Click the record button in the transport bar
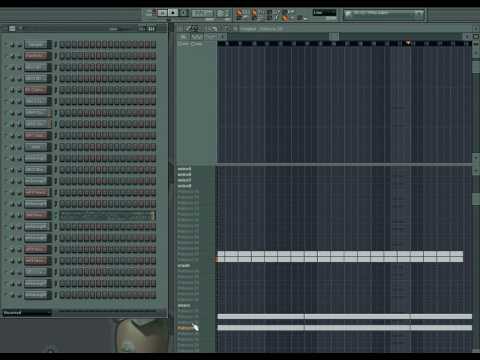 [184, 13]
